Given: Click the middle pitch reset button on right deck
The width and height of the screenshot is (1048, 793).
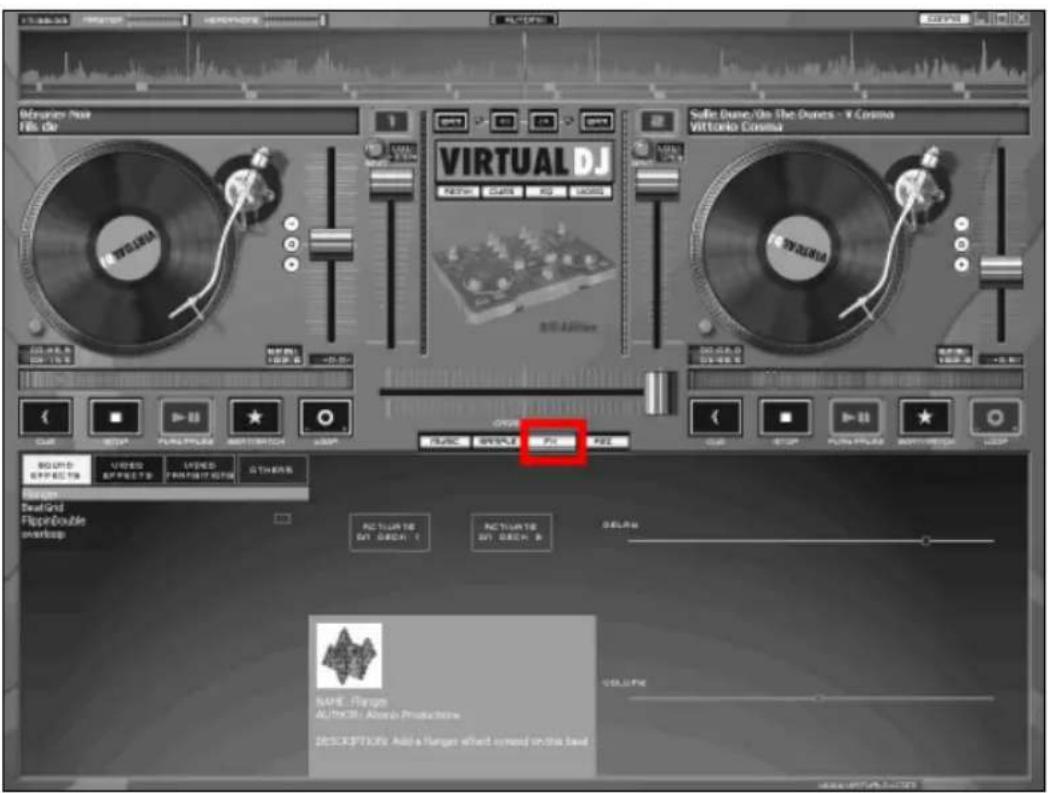Looking at the screenshot, I should 962,244.
